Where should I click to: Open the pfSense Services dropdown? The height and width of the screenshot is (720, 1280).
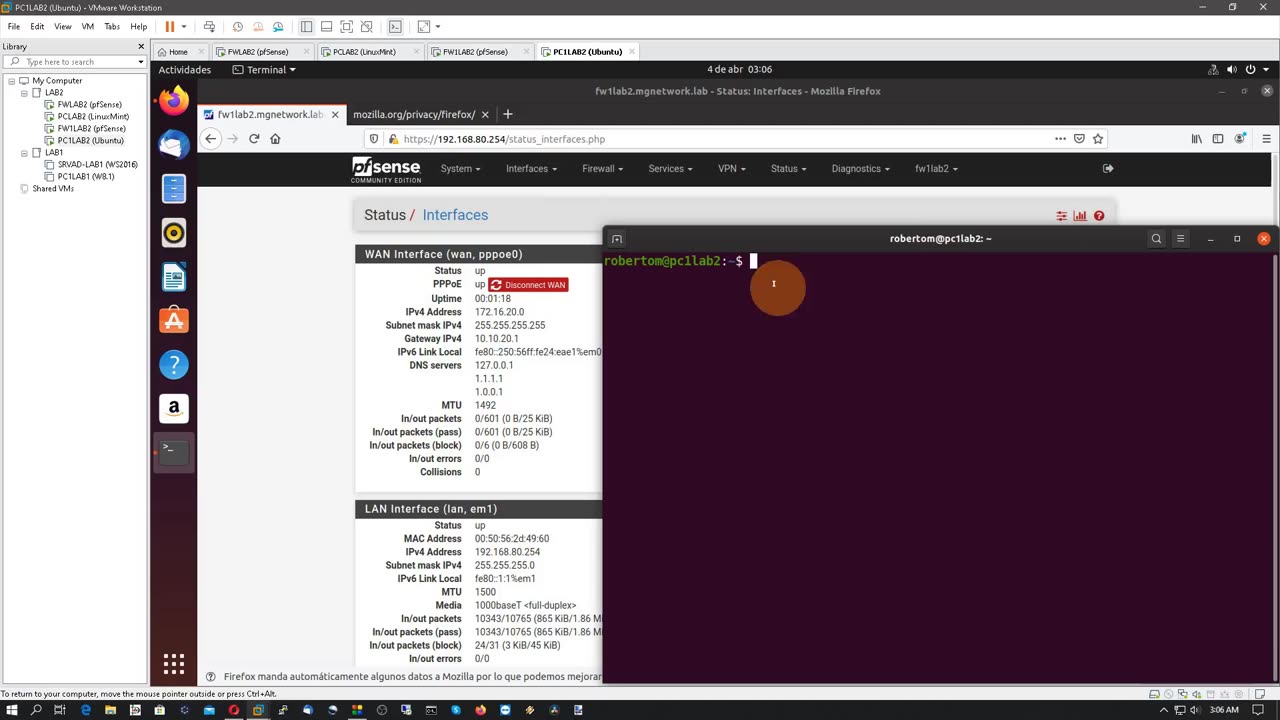click(670, 169)
